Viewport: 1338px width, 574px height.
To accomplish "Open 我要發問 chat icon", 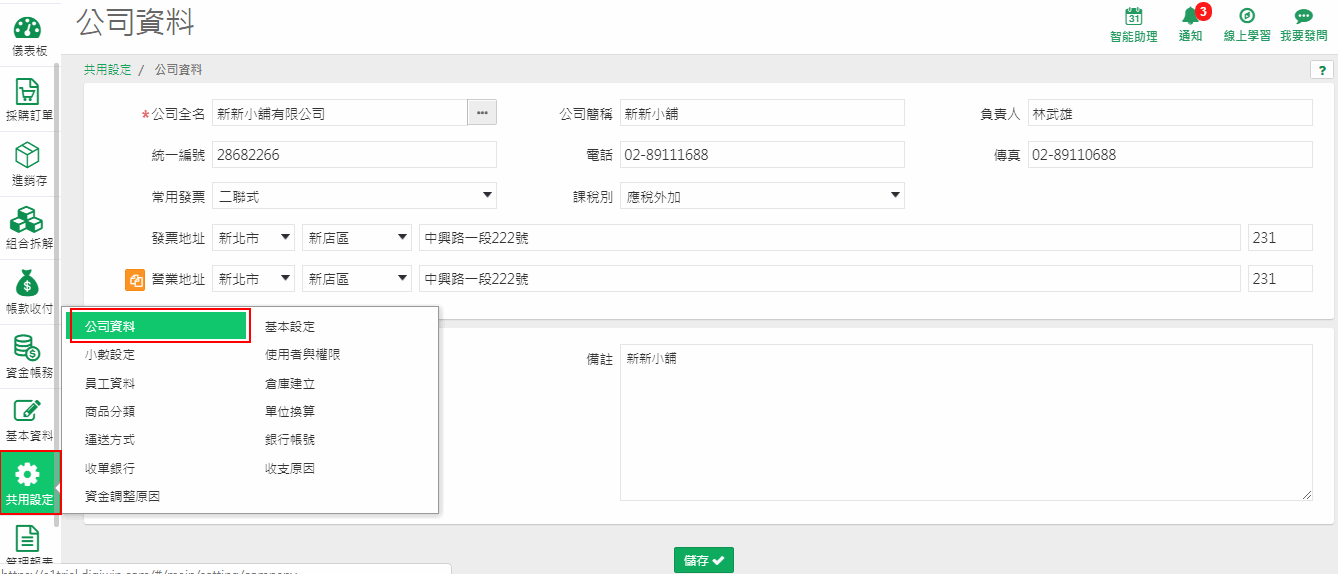I will (1303, 17).
